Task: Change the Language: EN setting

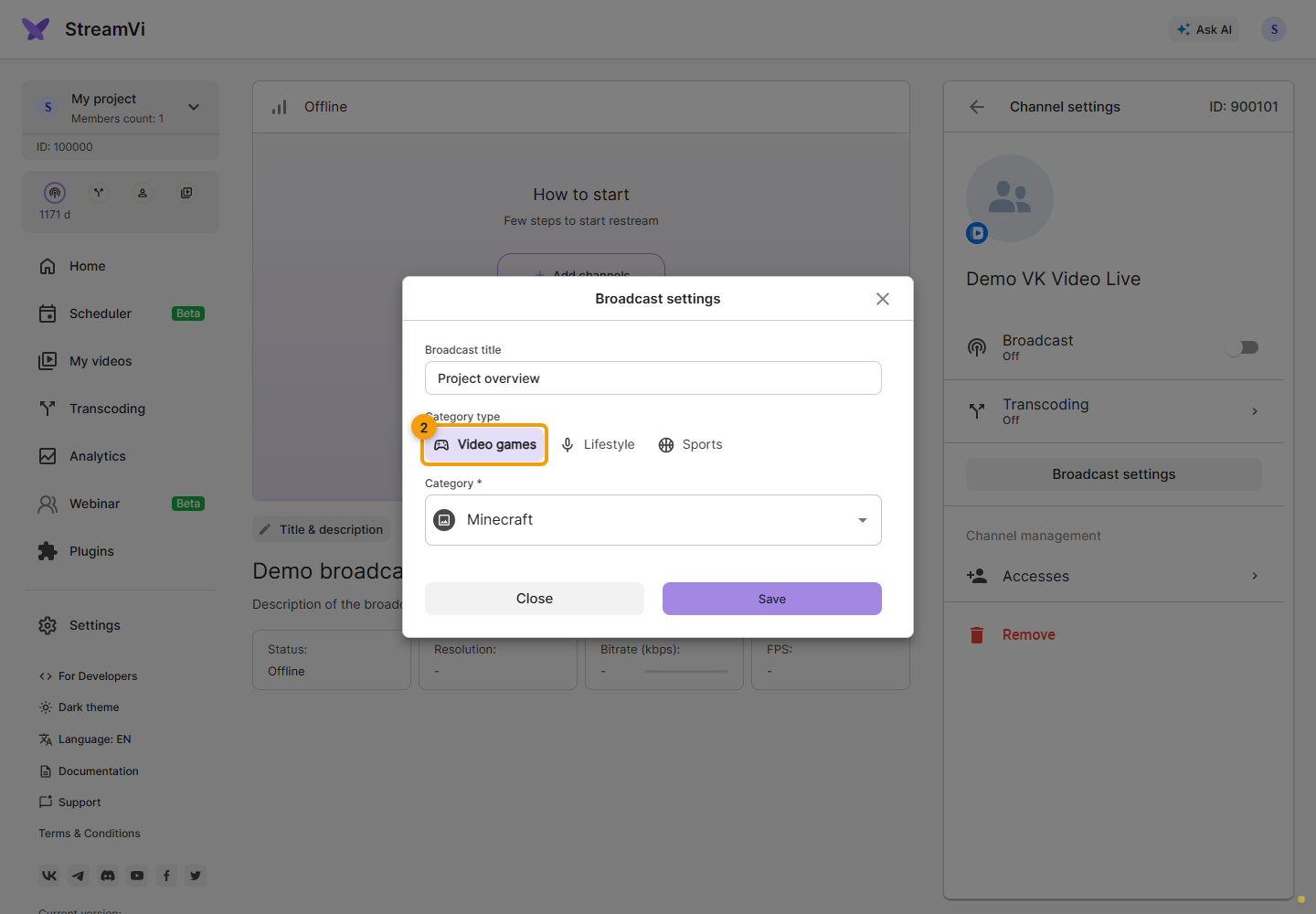Action: click(85, 739)
